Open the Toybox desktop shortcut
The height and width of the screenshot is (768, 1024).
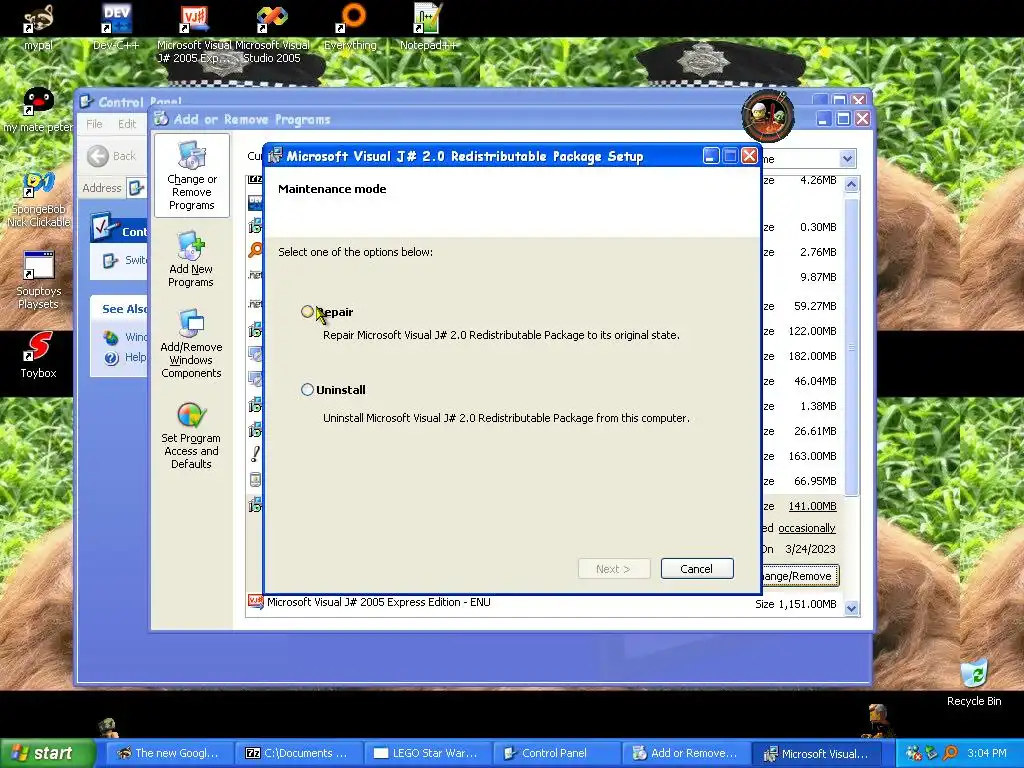coord(38,355)
